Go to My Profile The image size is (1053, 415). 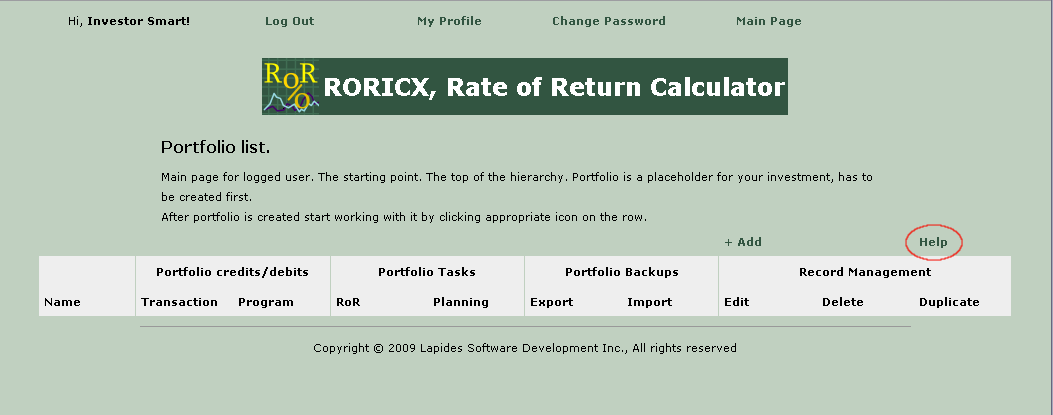point(449,21)
